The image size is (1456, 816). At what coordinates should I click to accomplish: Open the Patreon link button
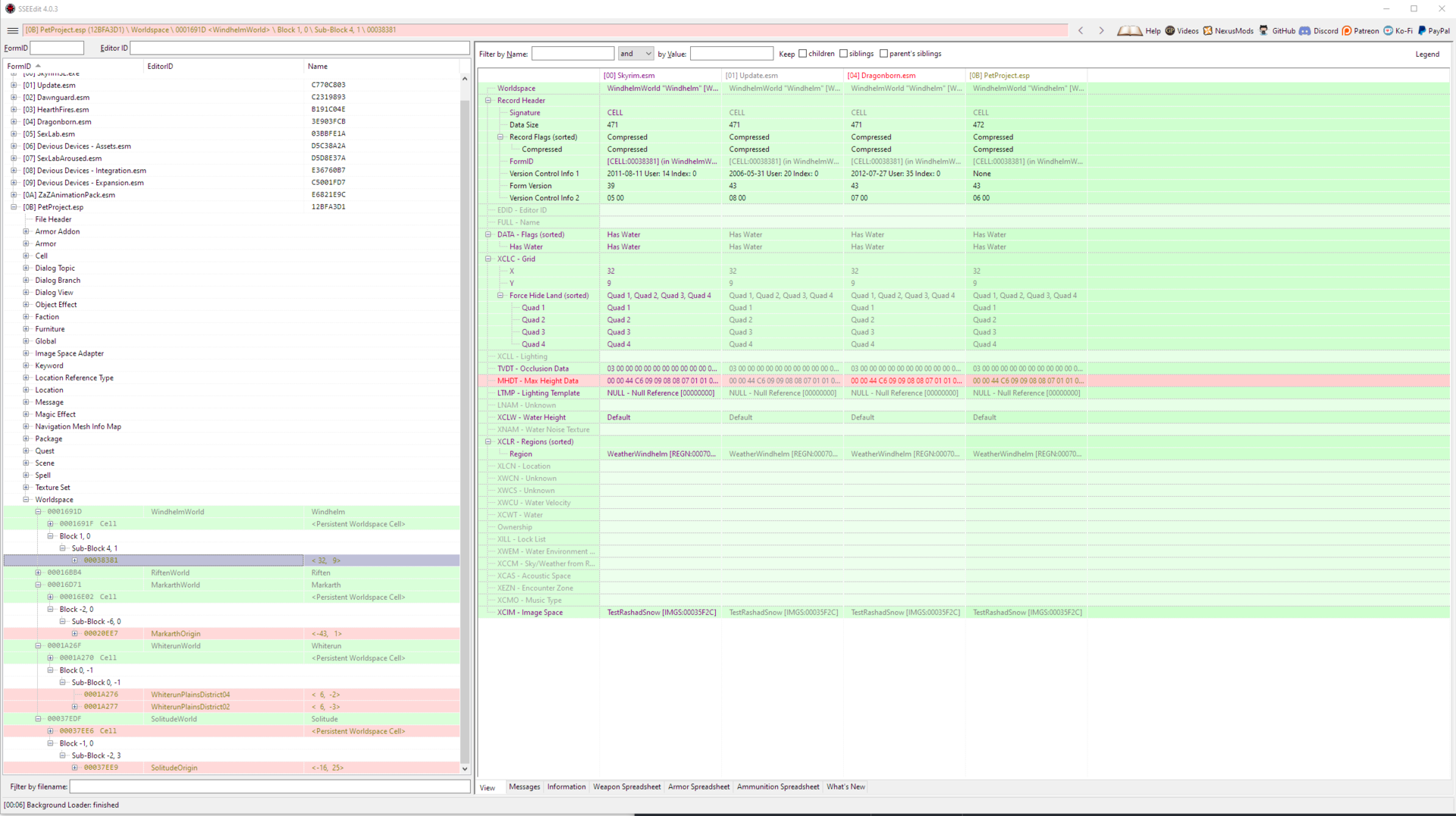point(1360,30)
